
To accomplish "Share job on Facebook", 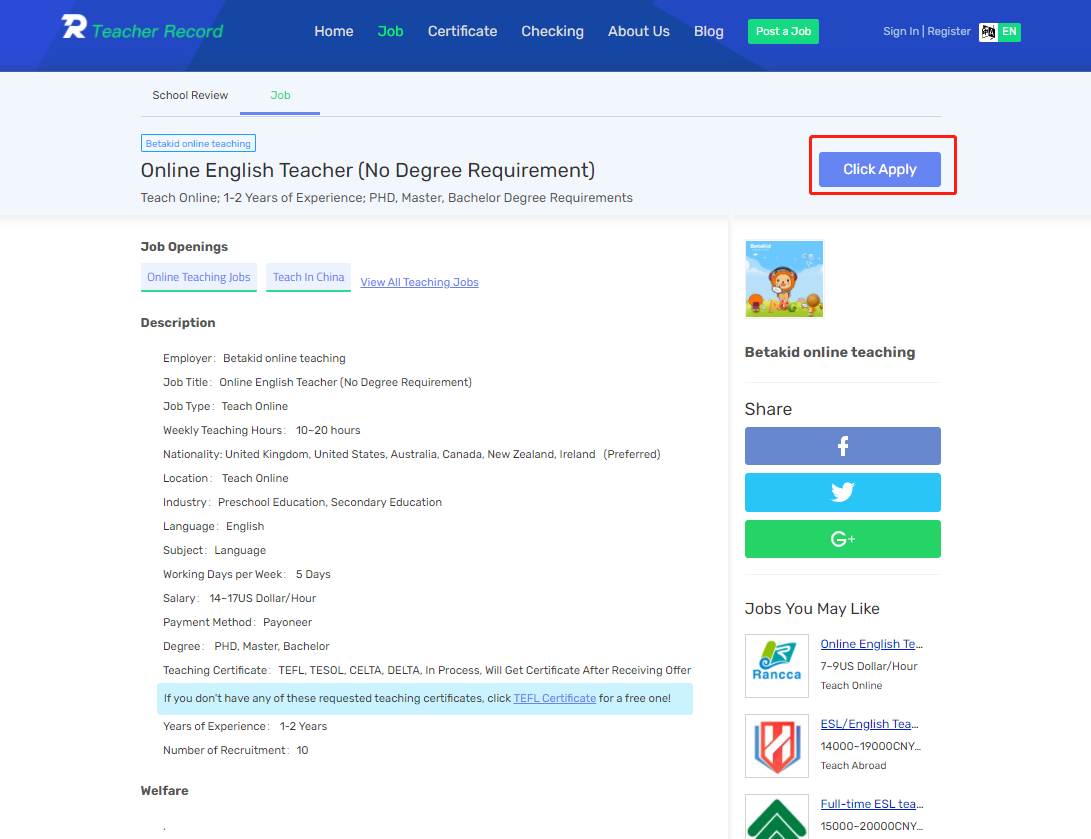I will click(x=842, y=446).
